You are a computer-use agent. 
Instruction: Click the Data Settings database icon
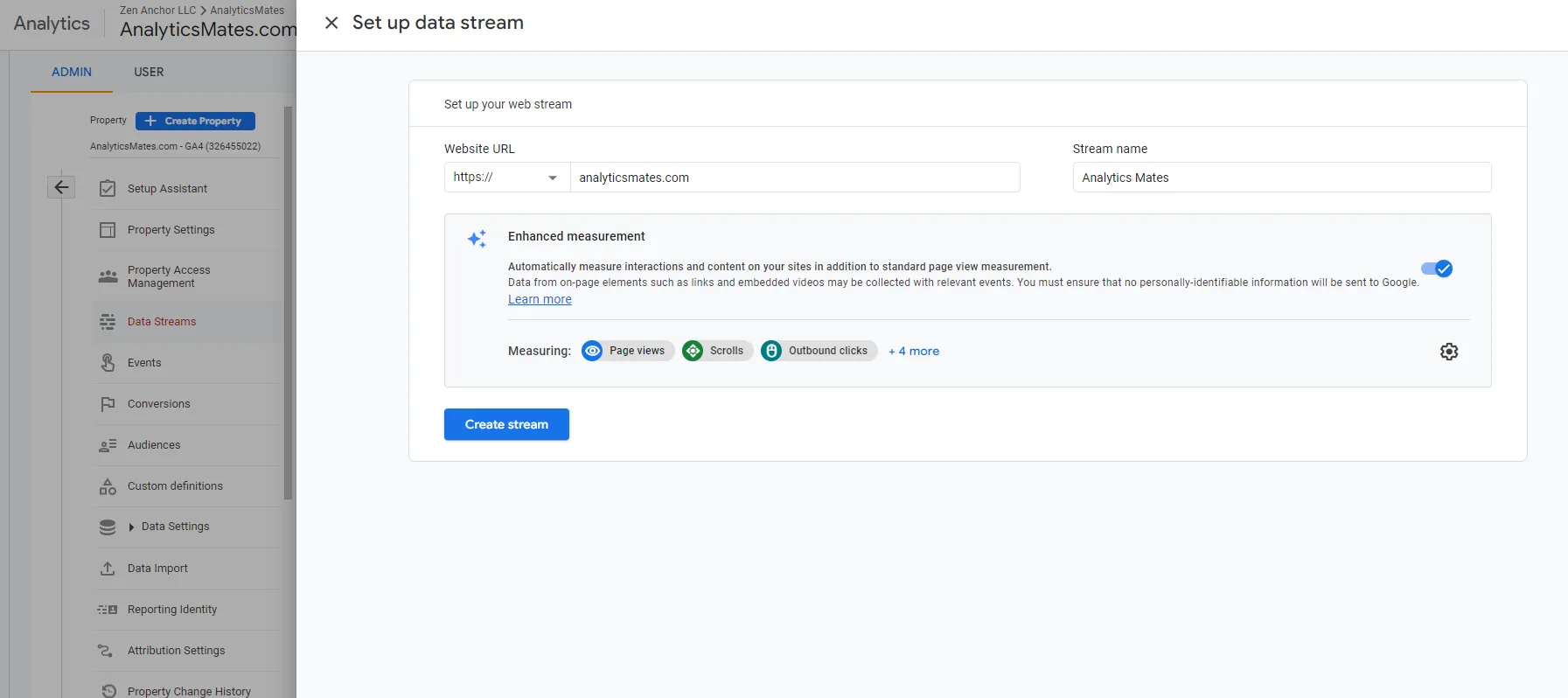(108, 527)
